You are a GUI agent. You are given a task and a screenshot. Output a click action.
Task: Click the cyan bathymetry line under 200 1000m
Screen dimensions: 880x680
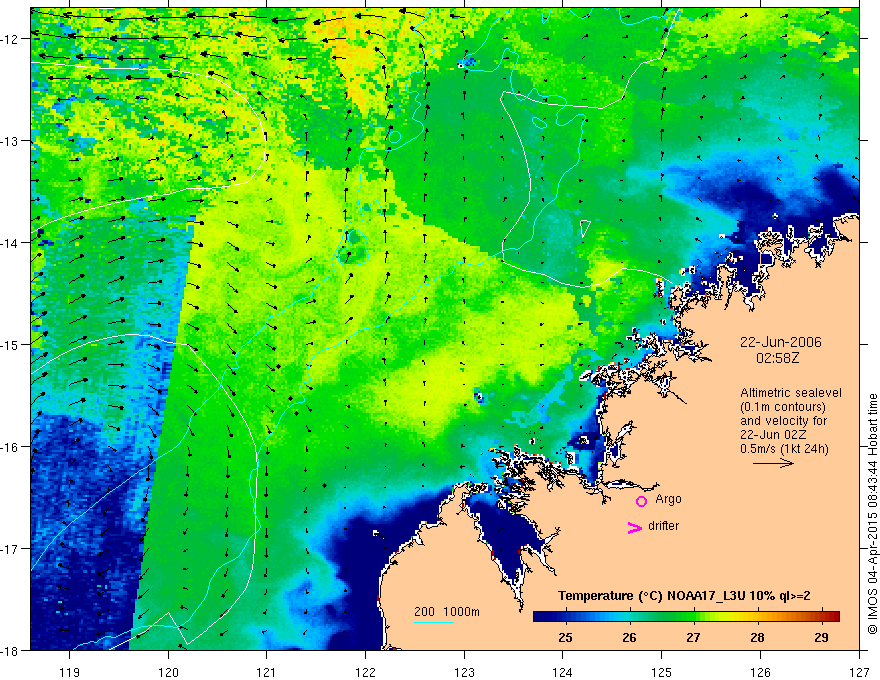point(433,622)
